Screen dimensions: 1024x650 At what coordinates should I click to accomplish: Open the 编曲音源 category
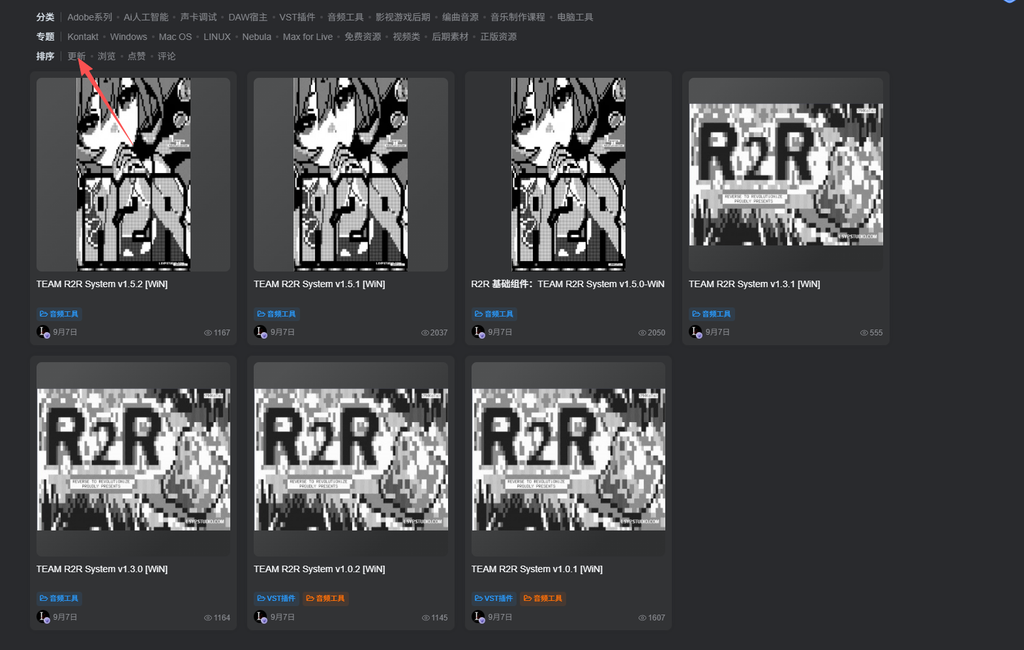coord(460,17)
